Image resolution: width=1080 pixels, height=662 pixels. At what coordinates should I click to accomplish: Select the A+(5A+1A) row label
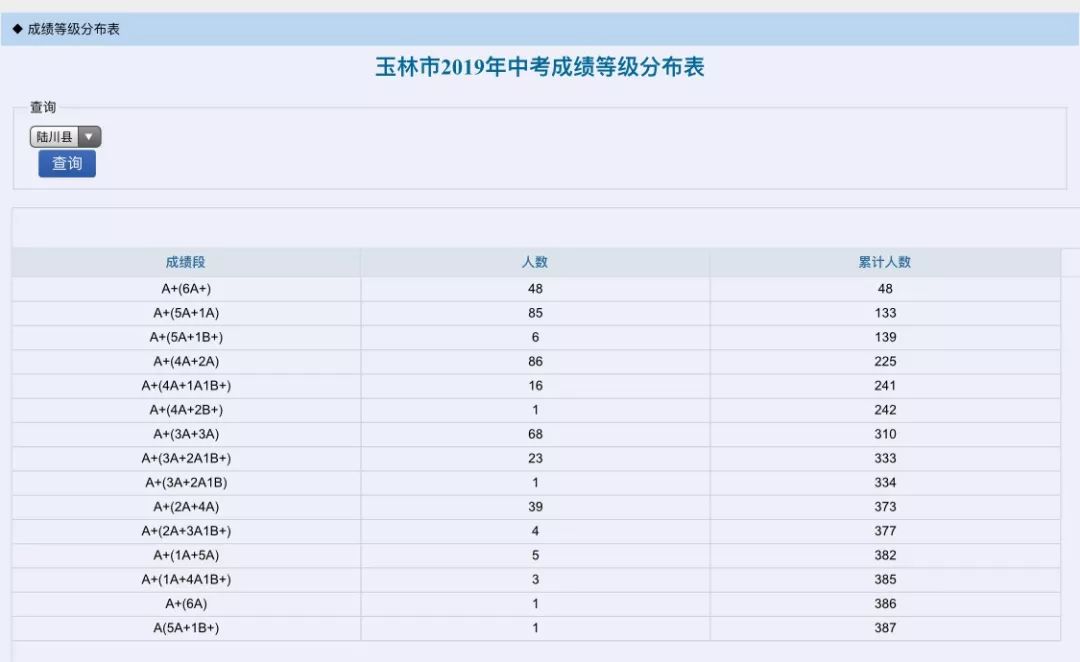186,313
